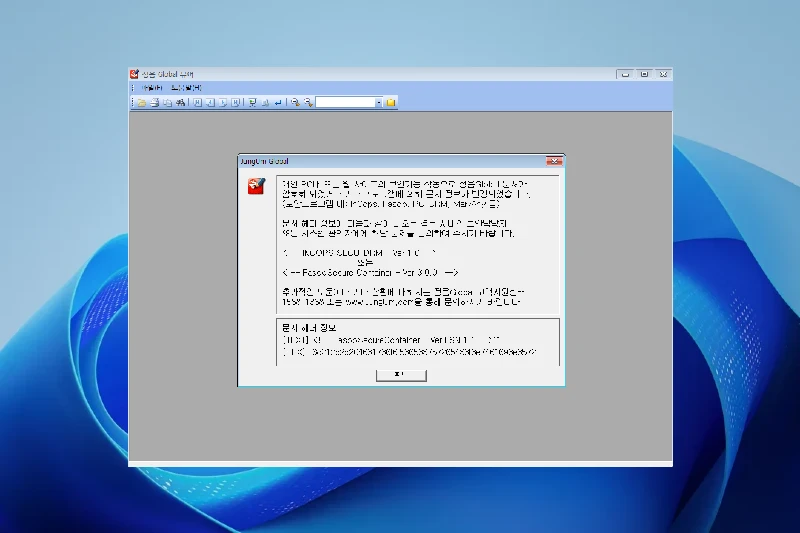
Task: Close the JungUm Global dialog
Action: [x=554, y=161]
